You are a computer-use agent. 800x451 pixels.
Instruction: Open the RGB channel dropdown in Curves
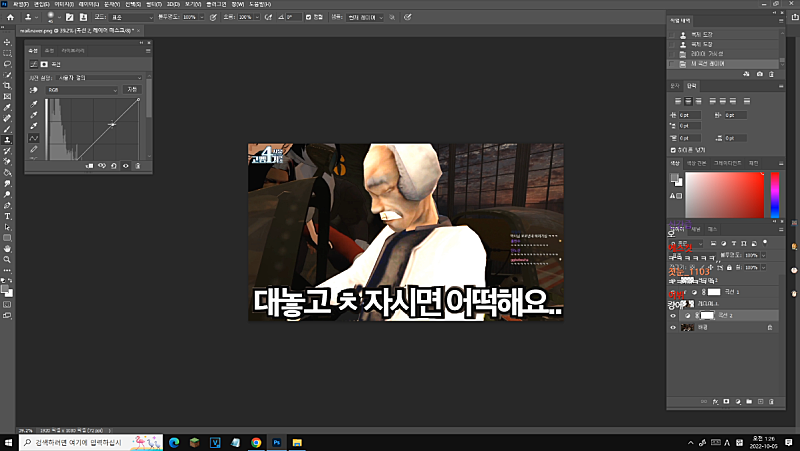(82, 89)
